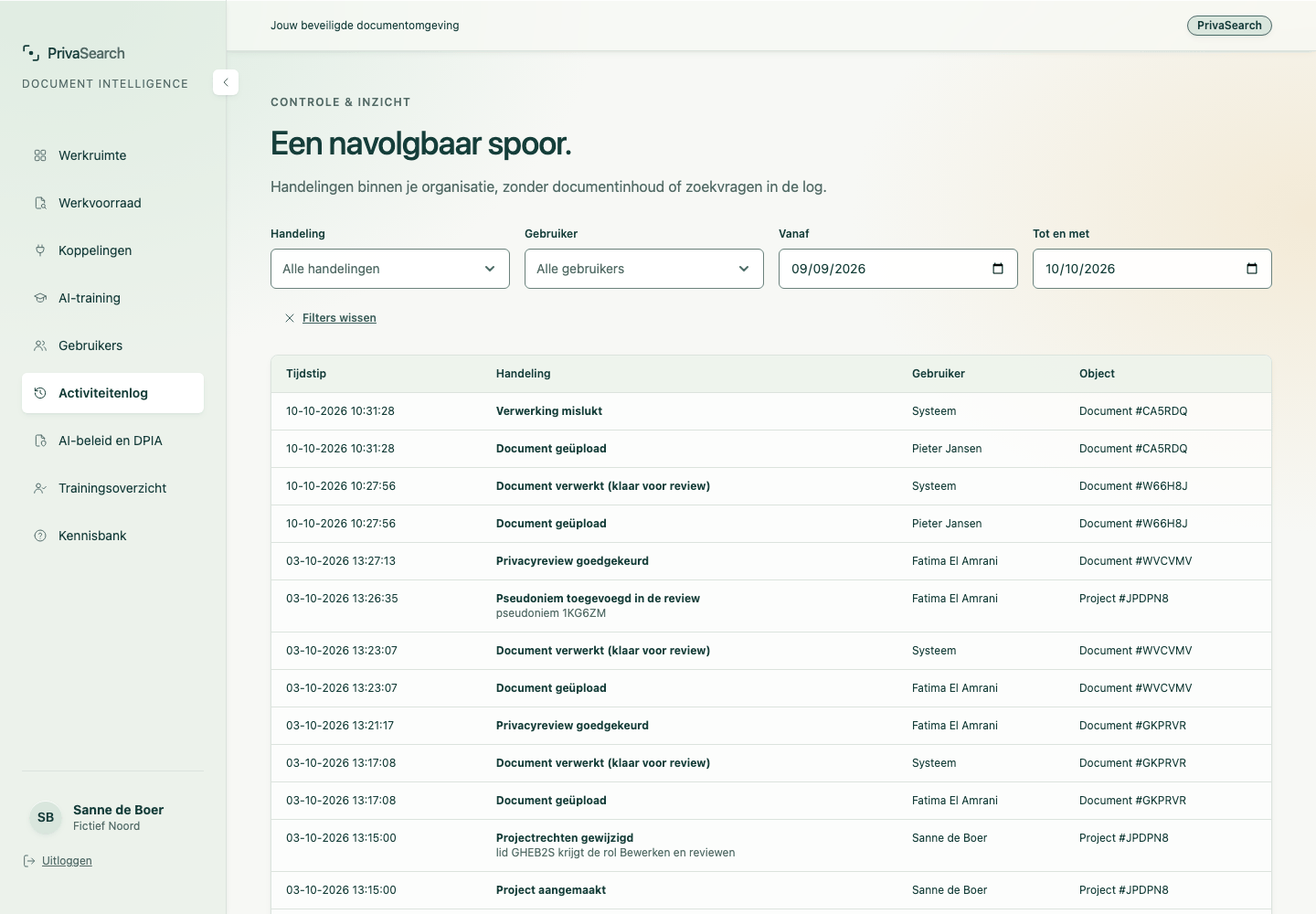Click the Trainingsoverzicht icon
1316x914 pixels.
(x=40, y=488)
